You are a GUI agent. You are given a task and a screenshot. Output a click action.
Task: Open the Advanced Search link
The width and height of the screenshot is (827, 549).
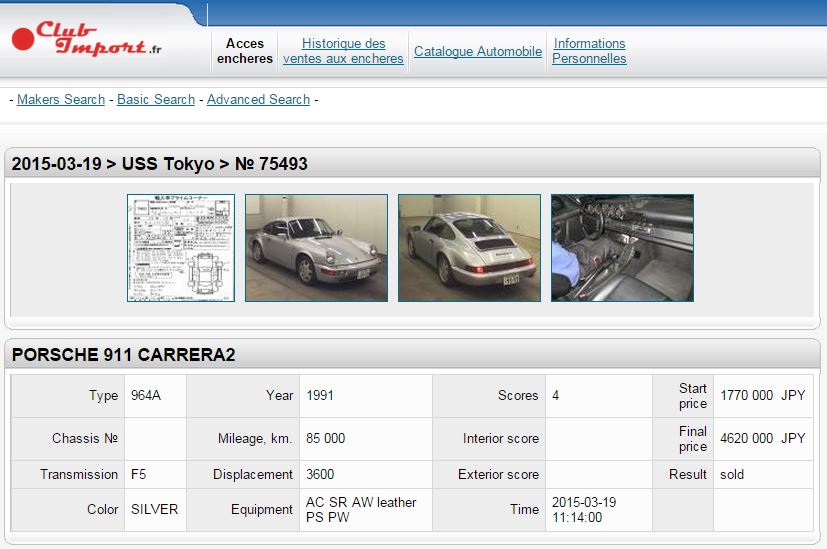click(258, 99)
